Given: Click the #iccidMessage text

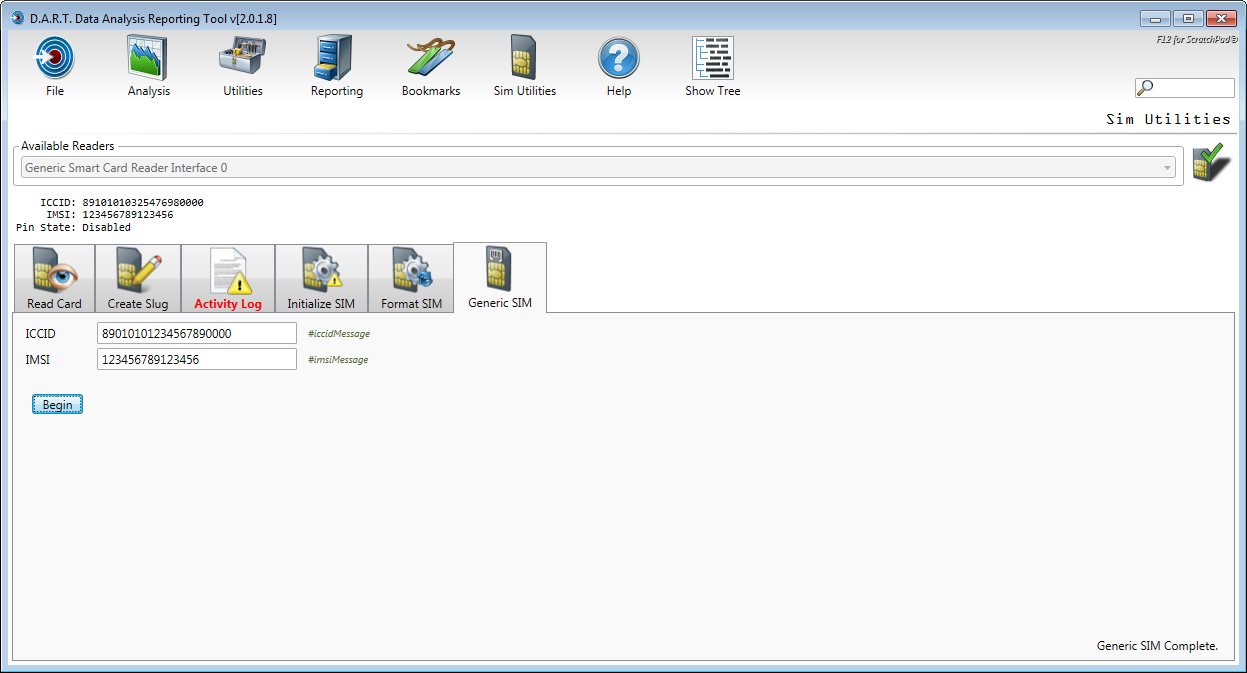Looking at the screenshot, I should click(x=339, y=334).
